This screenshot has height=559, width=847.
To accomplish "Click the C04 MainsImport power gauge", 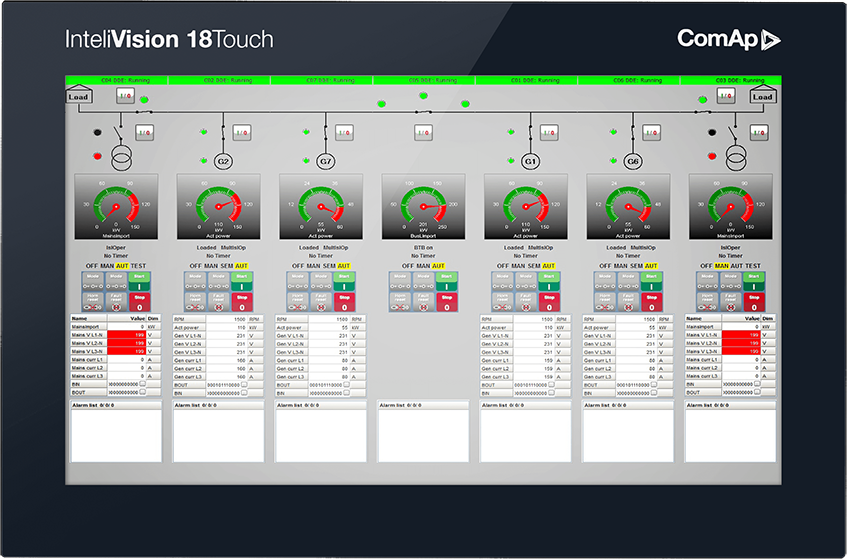I will 116,206.
